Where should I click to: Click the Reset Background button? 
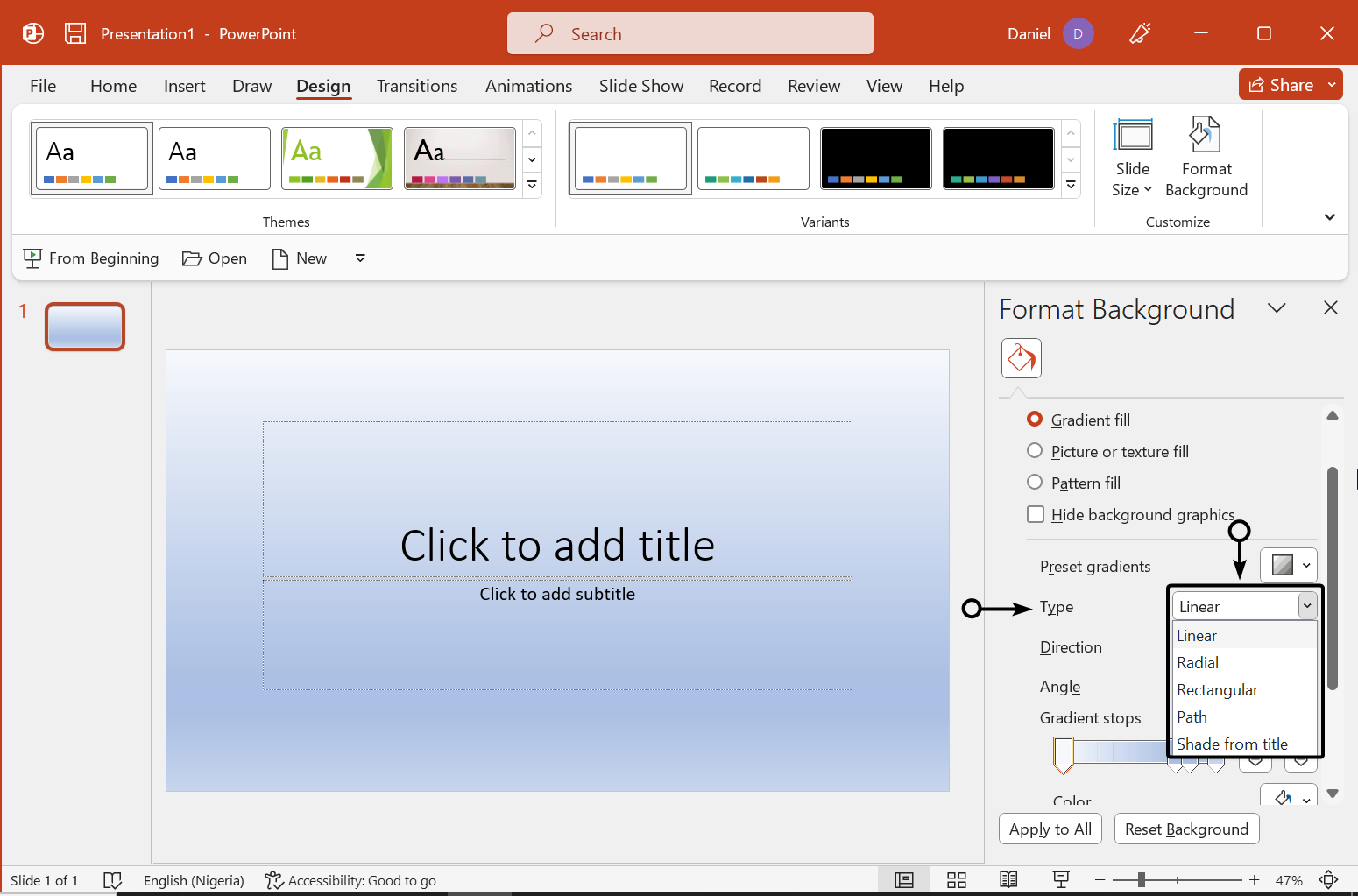pyautogui.click(x=1186, y=829)
